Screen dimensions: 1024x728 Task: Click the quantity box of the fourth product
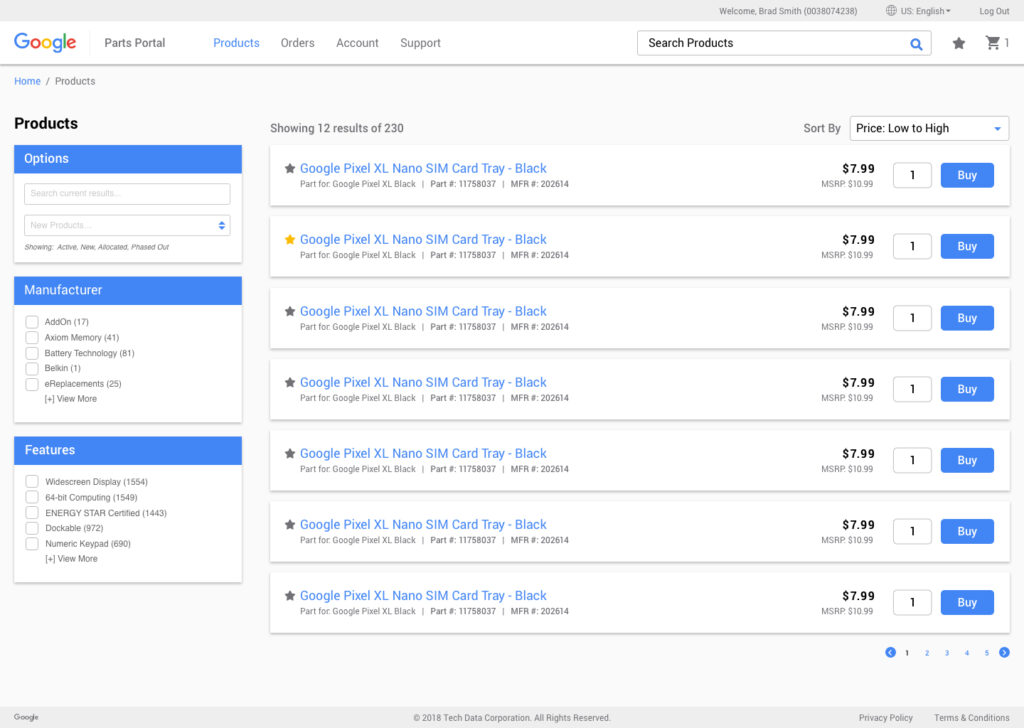(912, 389)
